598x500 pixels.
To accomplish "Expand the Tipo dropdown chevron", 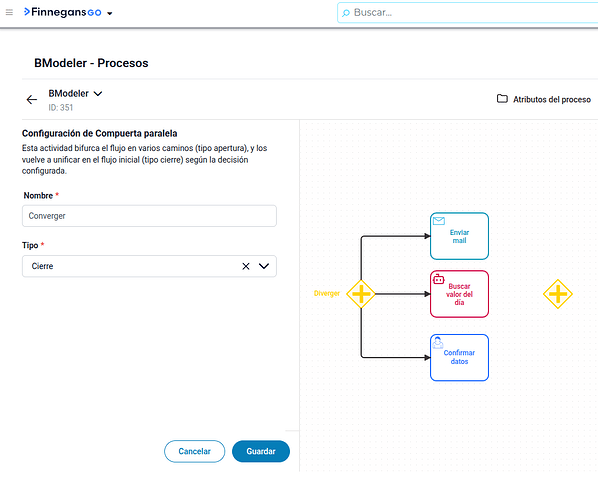I will [264, 266].
